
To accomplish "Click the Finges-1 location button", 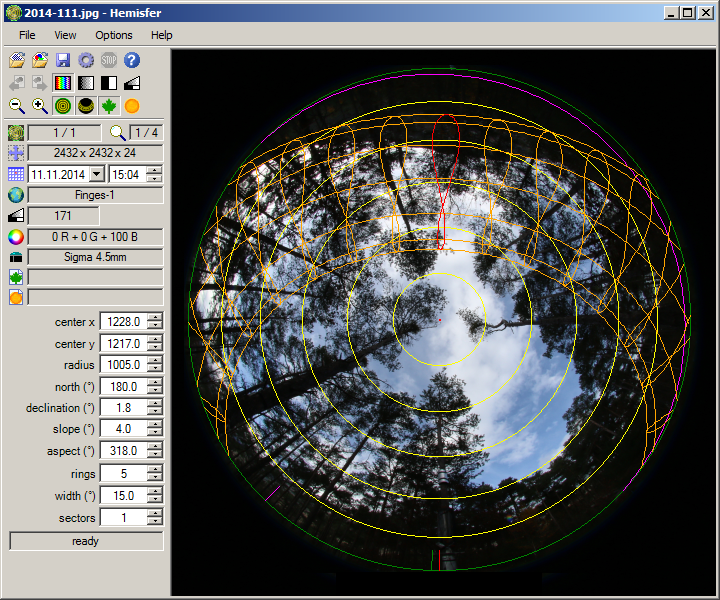I will pos(95,195).
